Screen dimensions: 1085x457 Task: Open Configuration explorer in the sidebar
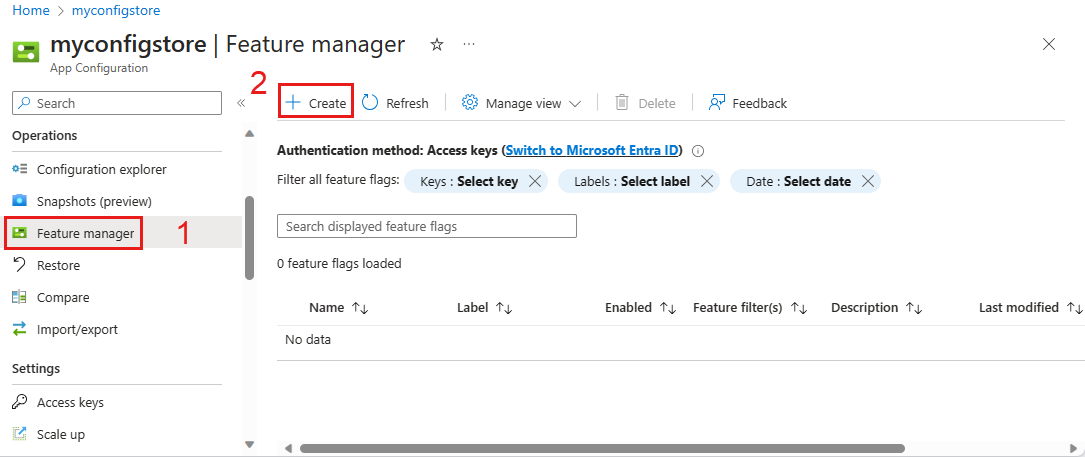click(101, 169)
